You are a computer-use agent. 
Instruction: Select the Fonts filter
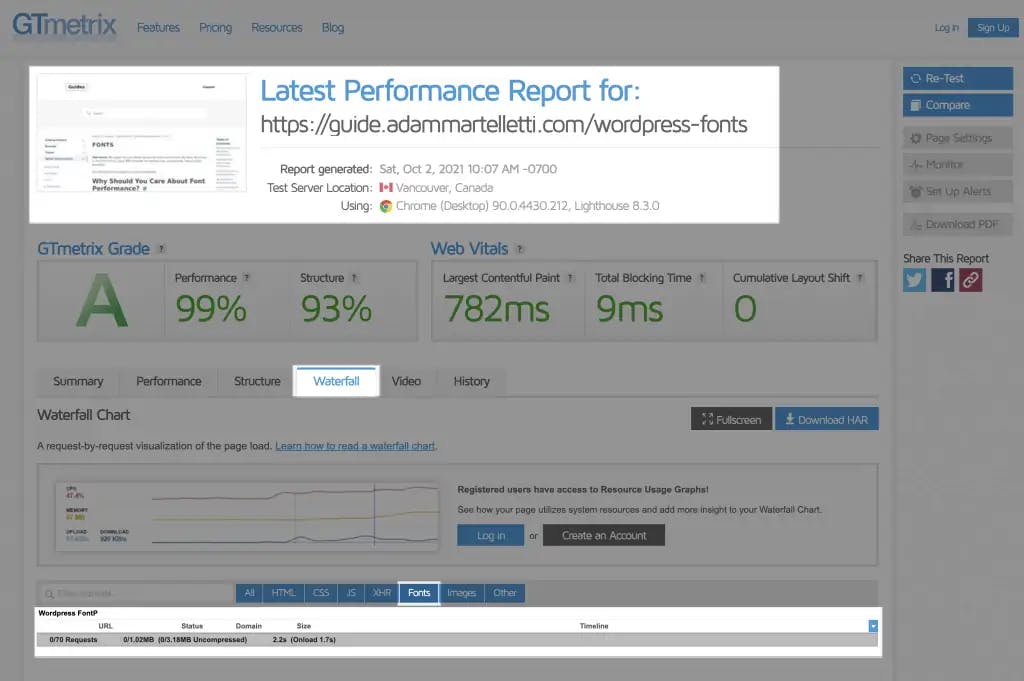(419, 593)
